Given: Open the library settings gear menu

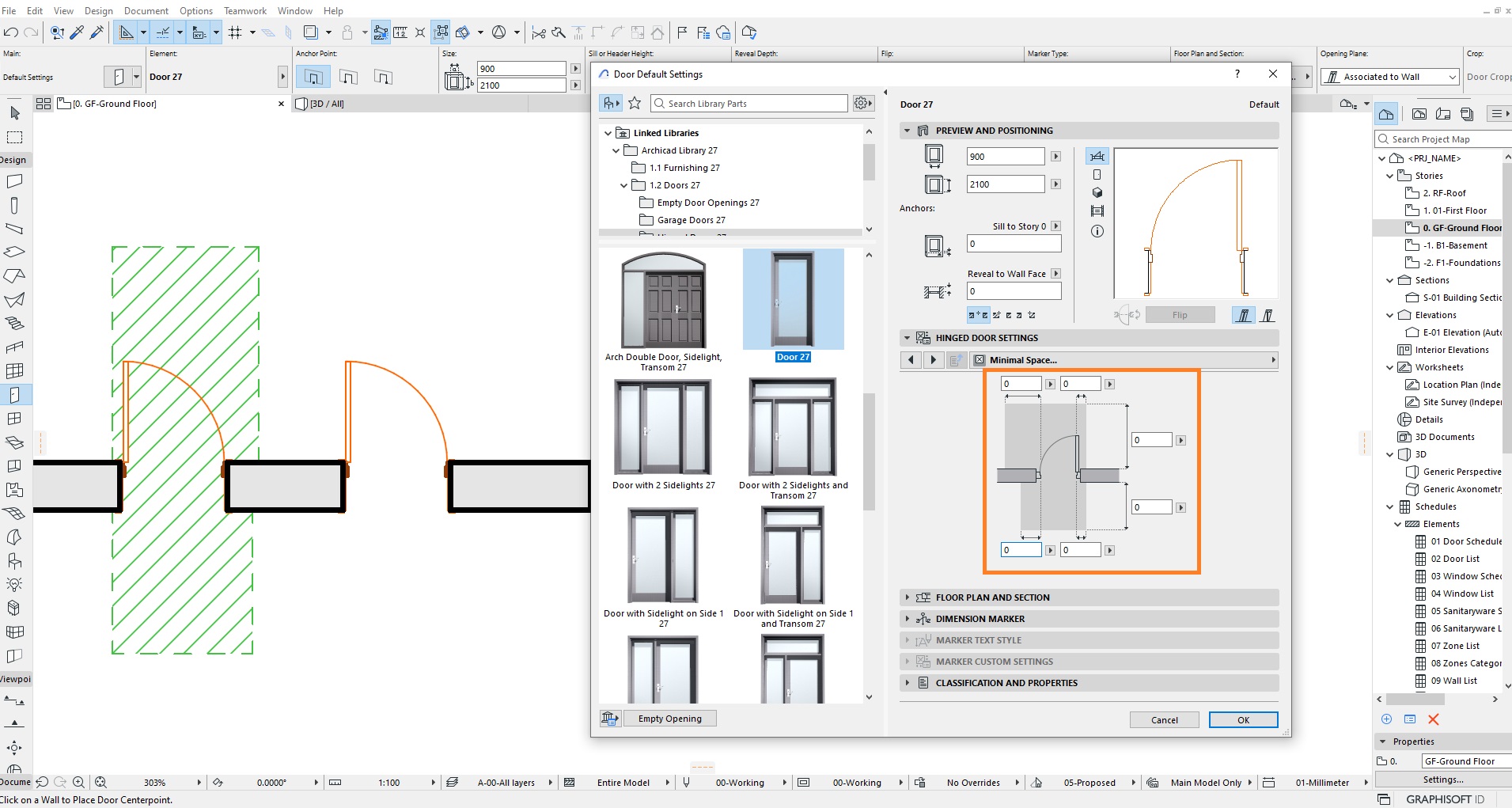Looking at the screenshot, I should click(x=863, y=103).
